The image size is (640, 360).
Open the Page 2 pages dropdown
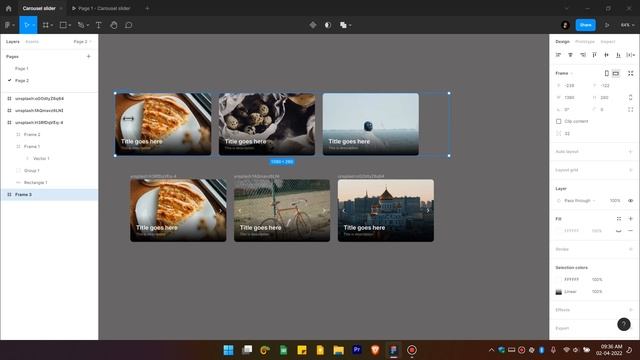(x=82, y=42)
